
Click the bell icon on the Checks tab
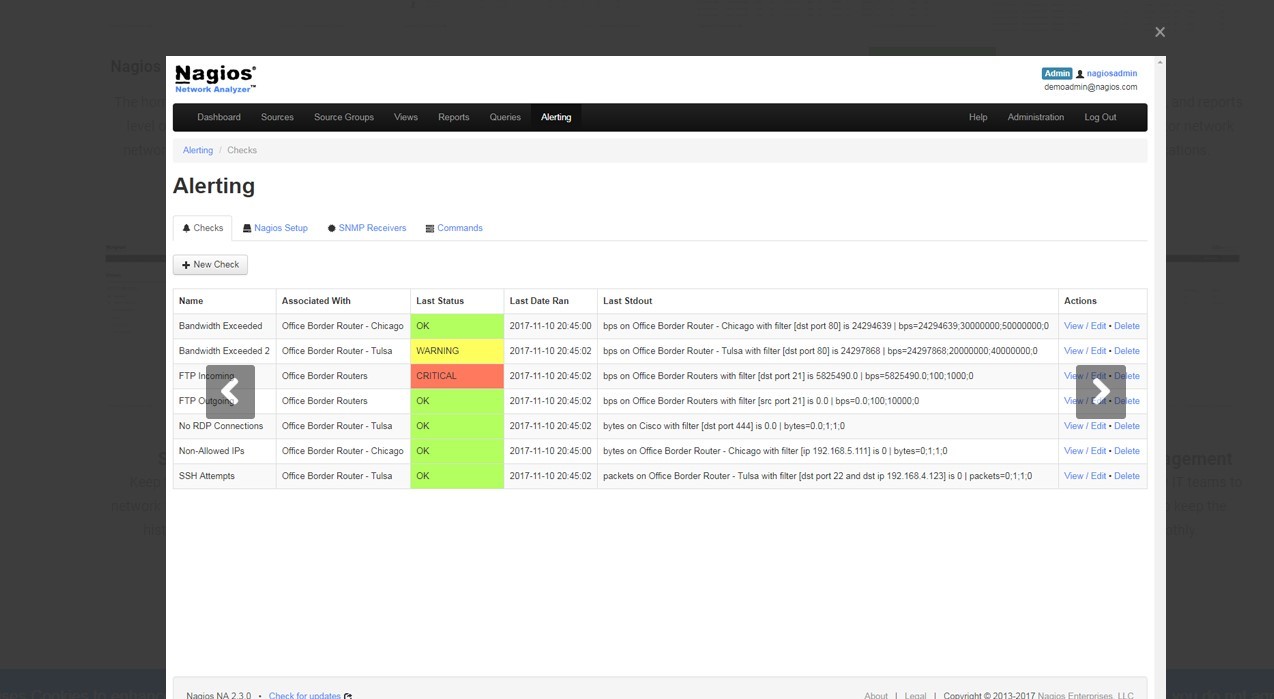pyautogui.click(x=185, y=228)
